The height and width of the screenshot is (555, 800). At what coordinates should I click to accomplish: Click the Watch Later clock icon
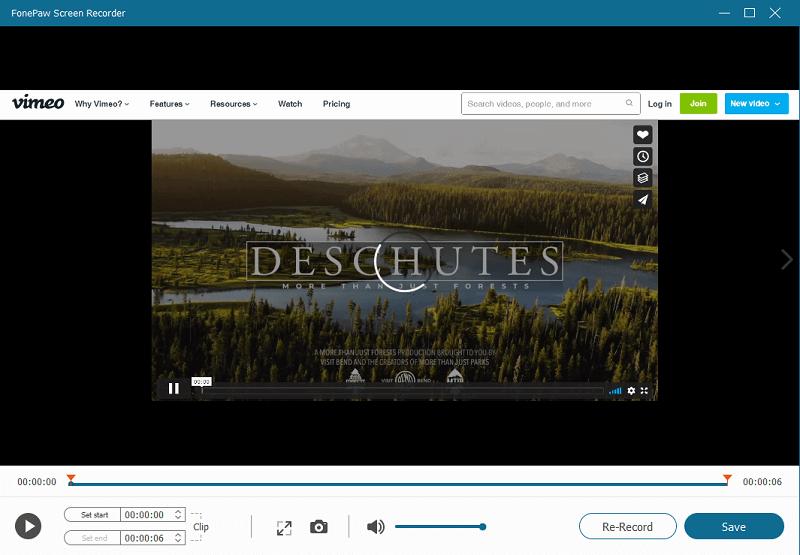642,156
